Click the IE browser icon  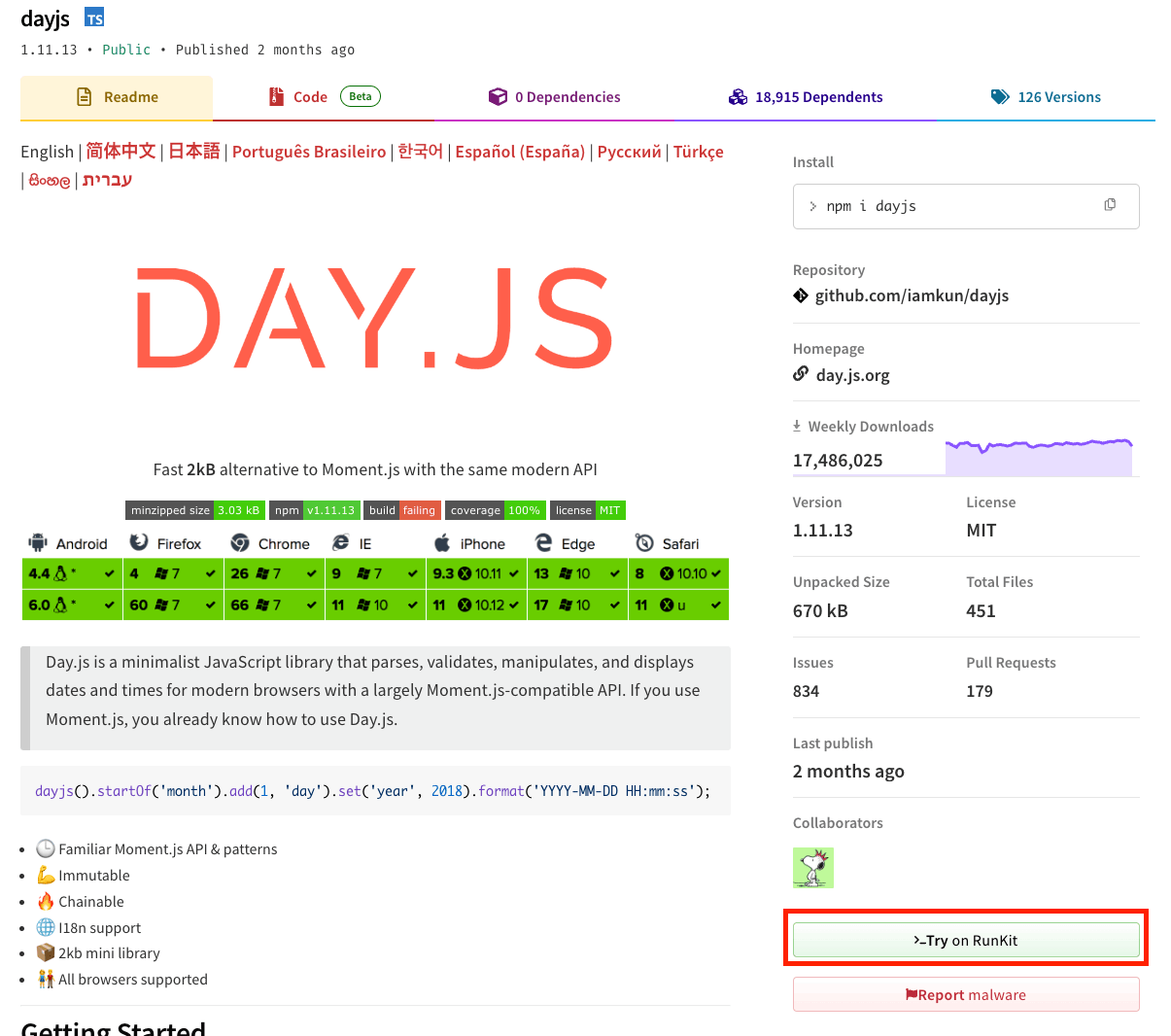pos(340,542)
